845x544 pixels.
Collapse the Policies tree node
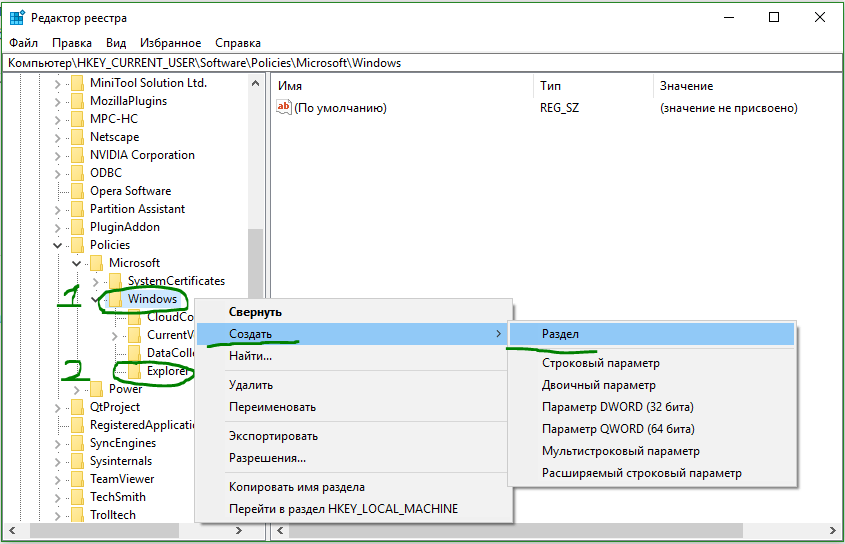[x=58, y=245]
